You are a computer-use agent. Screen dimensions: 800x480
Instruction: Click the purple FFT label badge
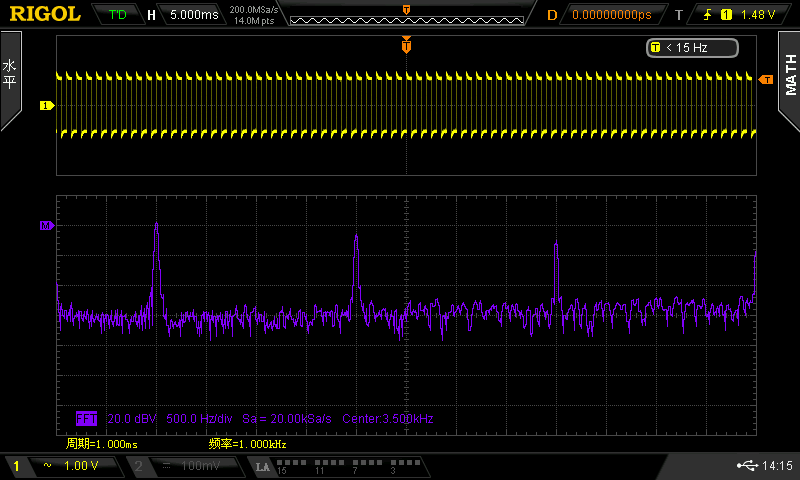[x=88, y=418]
